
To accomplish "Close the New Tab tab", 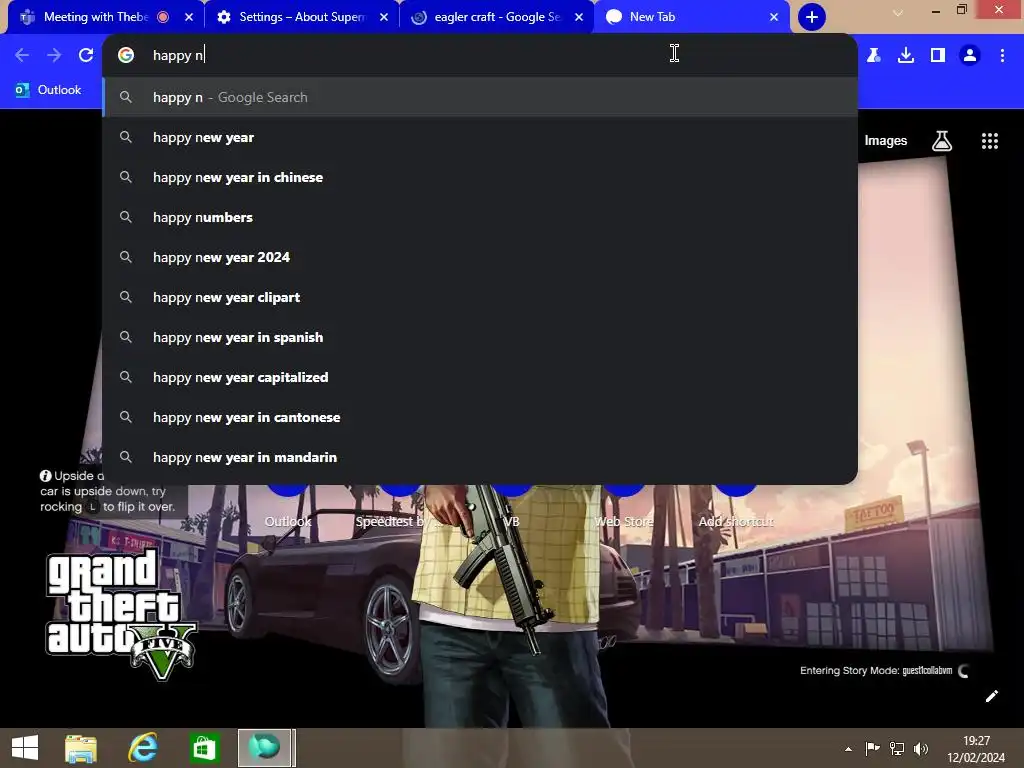I will (774, 17).
